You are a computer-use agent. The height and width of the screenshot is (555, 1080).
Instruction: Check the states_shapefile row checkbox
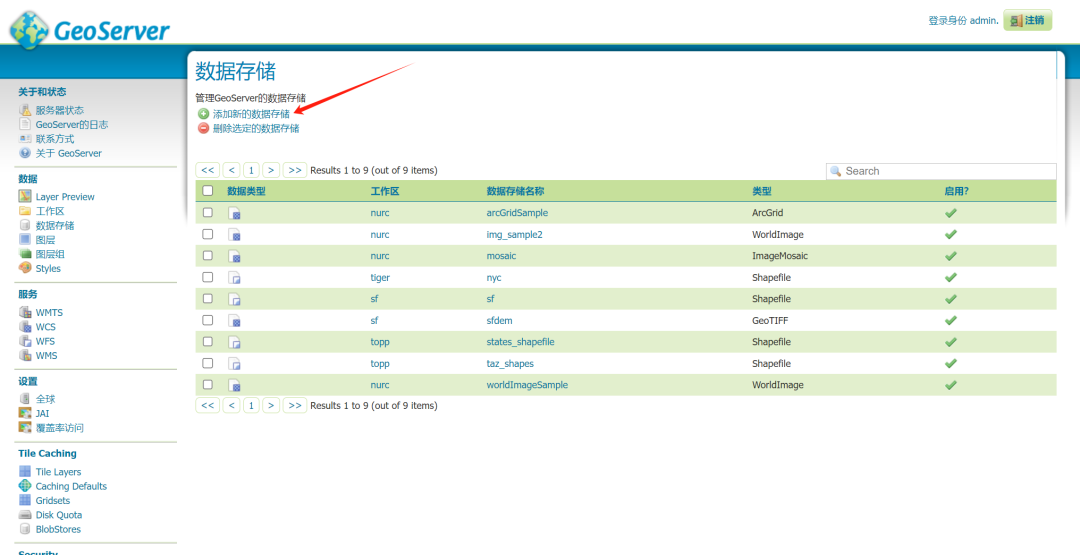(207, 342)
